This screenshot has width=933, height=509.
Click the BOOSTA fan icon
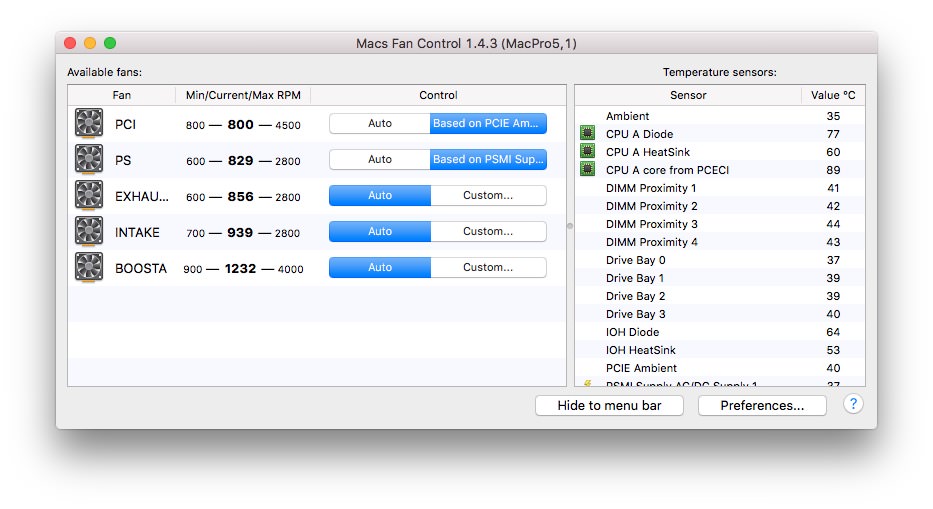89,267
